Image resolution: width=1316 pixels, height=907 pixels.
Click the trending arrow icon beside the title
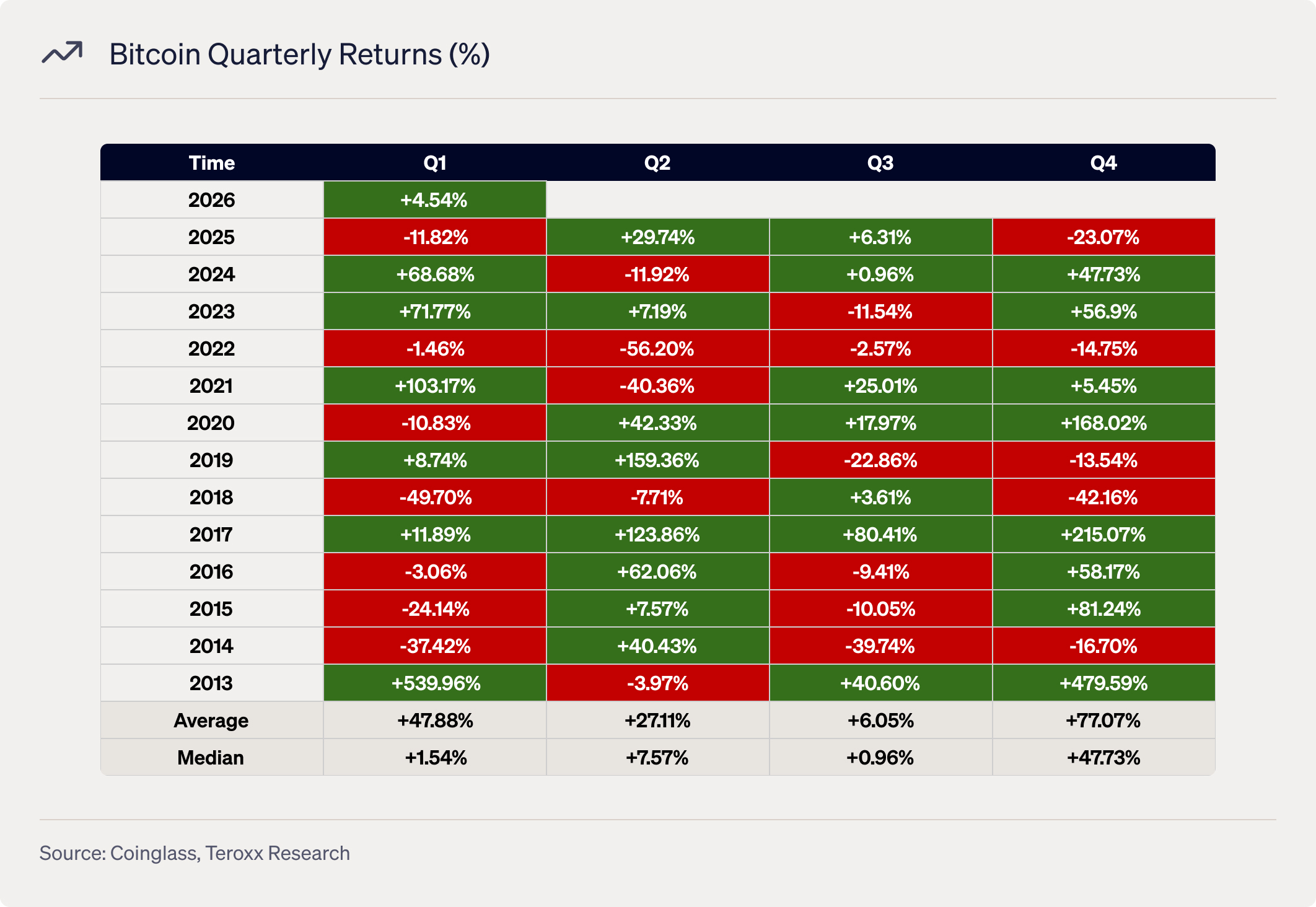[62, 53]
